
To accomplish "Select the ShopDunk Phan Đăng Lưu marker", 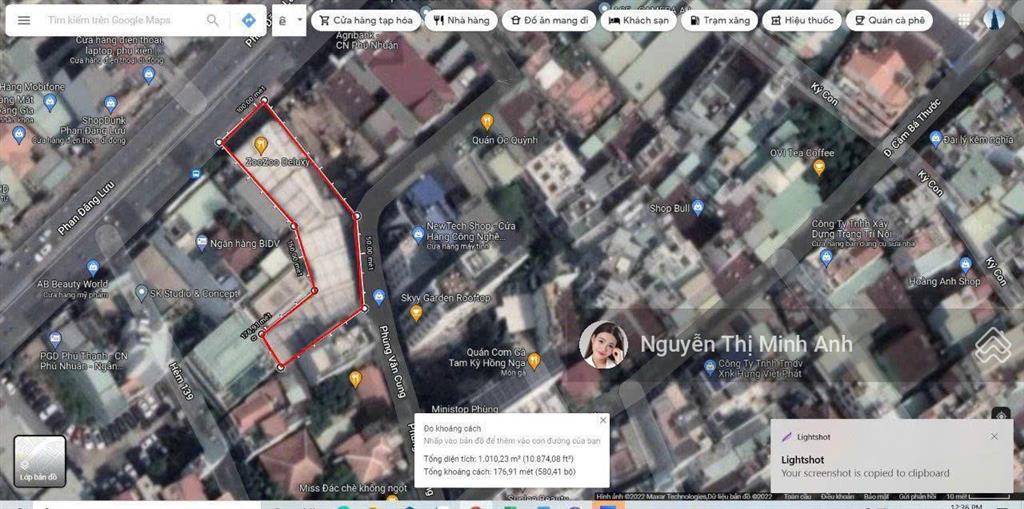I will pos(110,103).
